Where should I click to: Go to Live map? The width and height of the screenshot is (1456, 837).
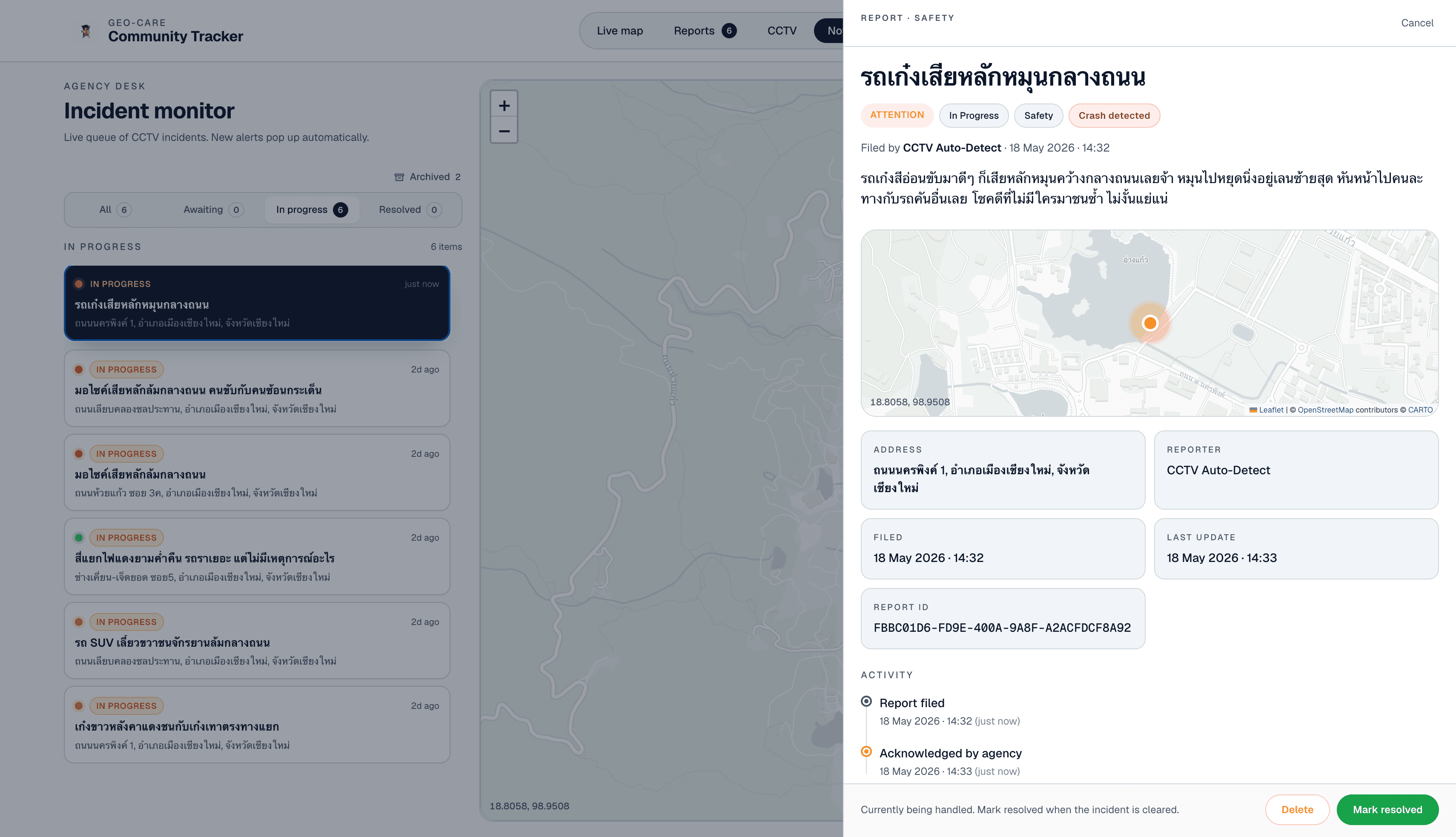(619, 31)
